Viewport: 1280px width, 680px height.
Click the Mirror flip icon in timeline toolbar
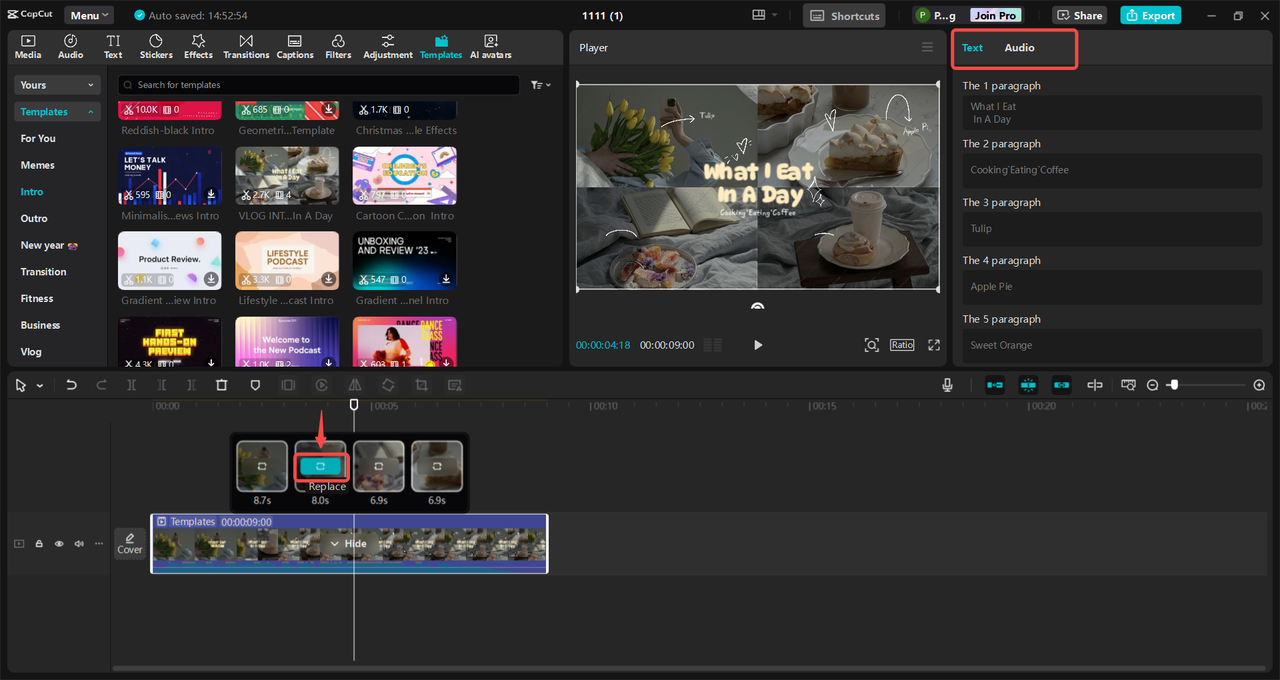coord(355,385)
